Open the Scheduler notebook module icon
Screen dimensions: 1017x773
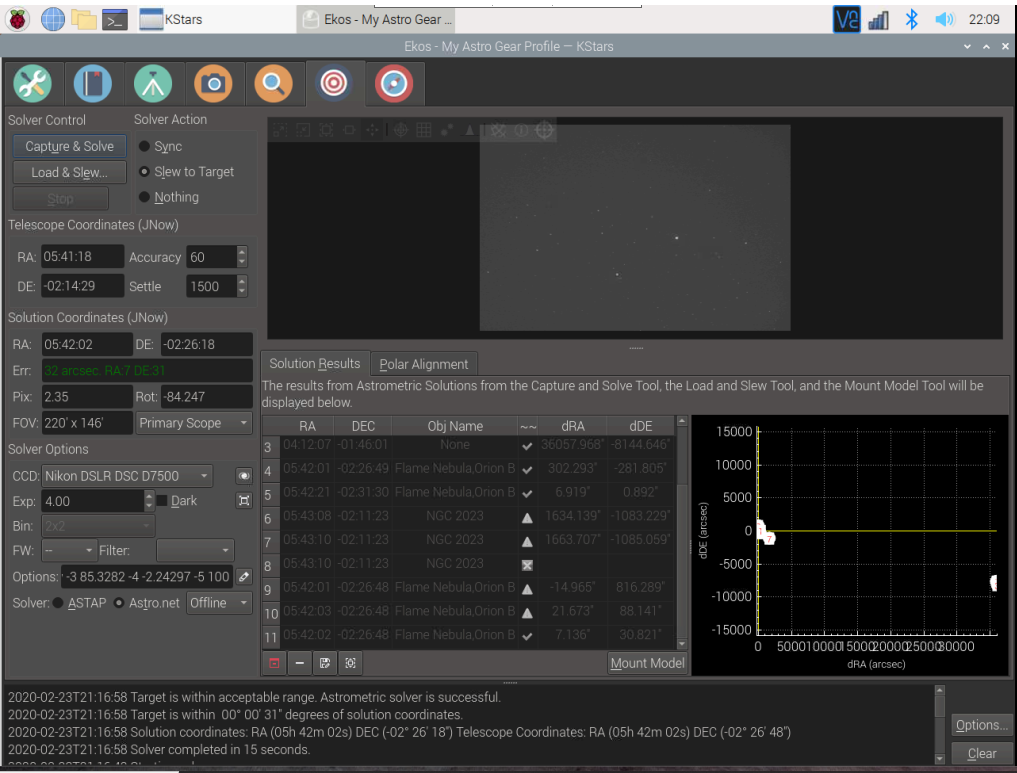(93, 83)
